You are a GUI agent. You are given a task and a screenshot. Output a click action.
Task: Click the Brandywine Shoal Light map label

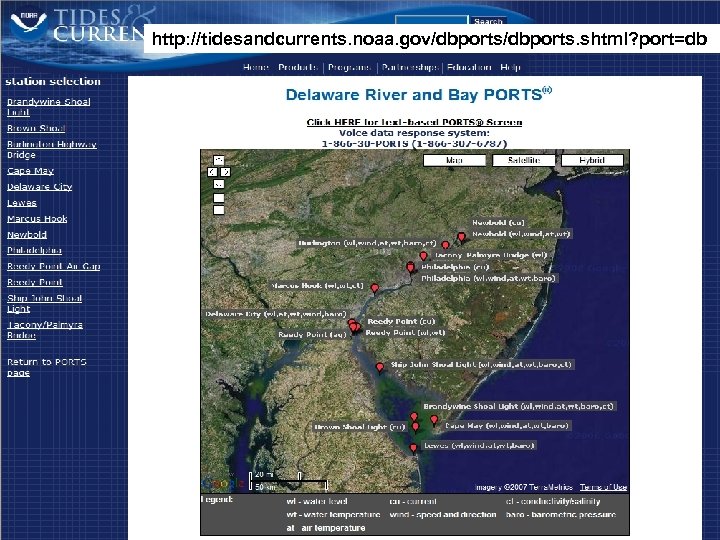pyautogui.click(x=518, y=406)
